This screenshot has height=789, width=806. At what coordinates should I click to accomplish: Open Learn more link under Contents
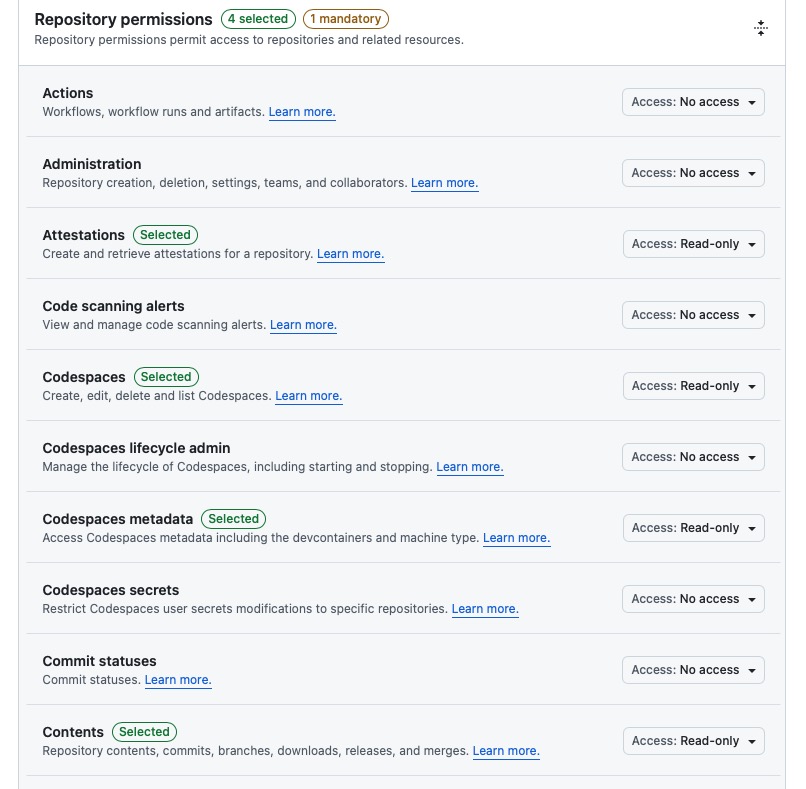click(506, 750)
